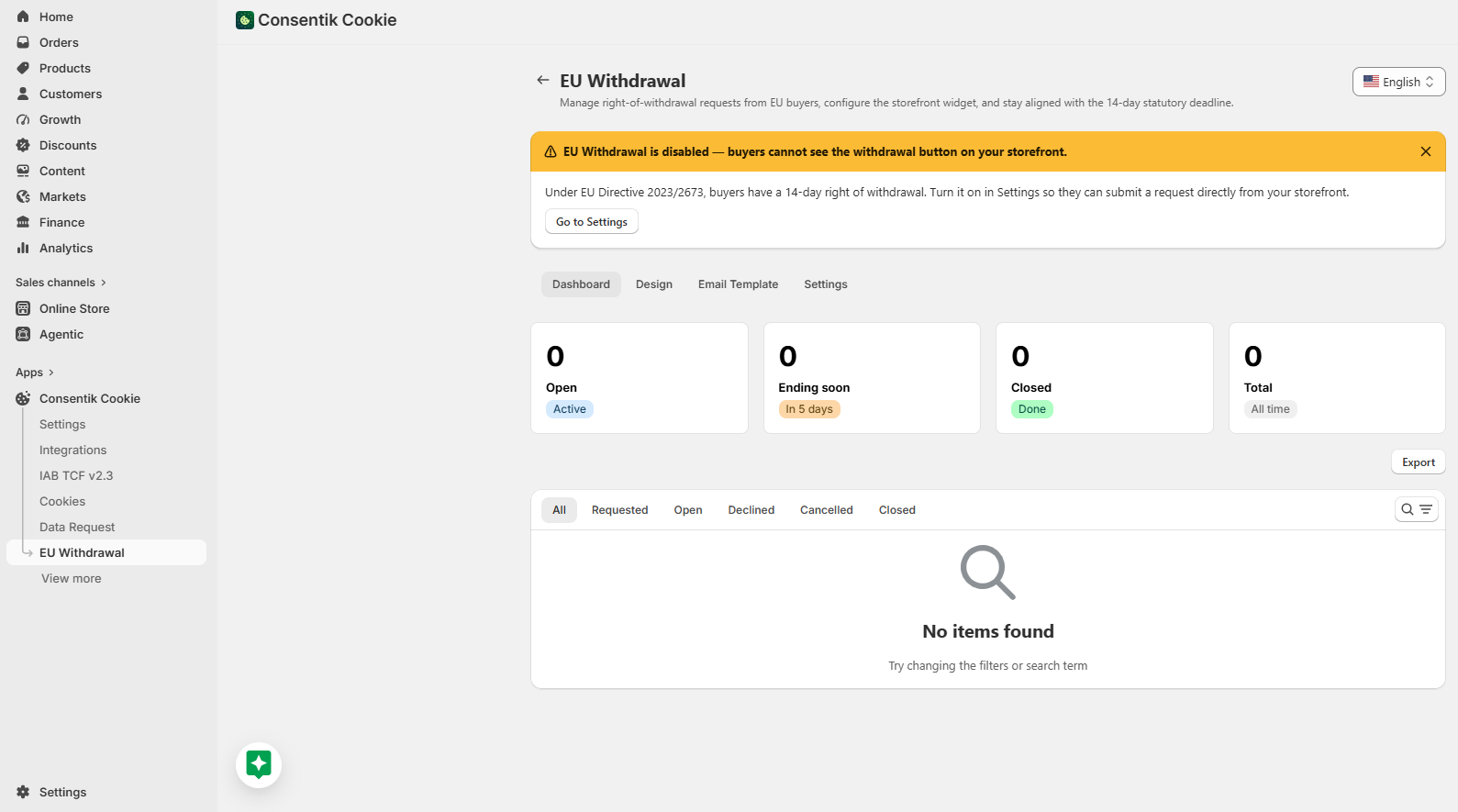Viewport: 1458px width, 812px height.
Task: Filter by Closed status tab
Action: [897, 510]
